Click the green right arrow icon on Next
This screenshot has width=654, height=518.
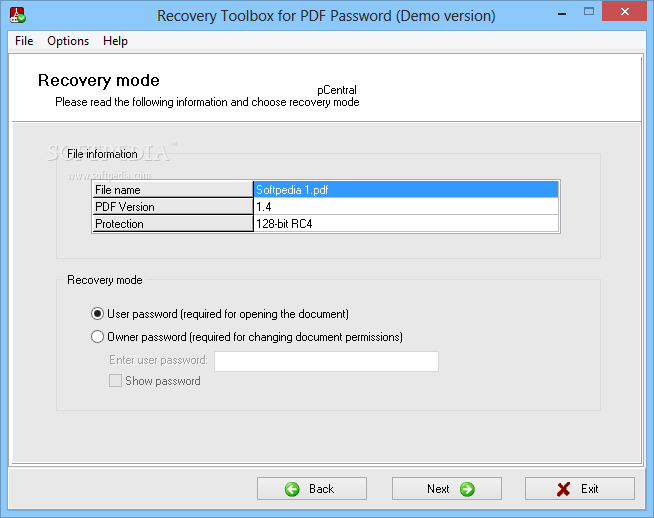coord(467,489)
